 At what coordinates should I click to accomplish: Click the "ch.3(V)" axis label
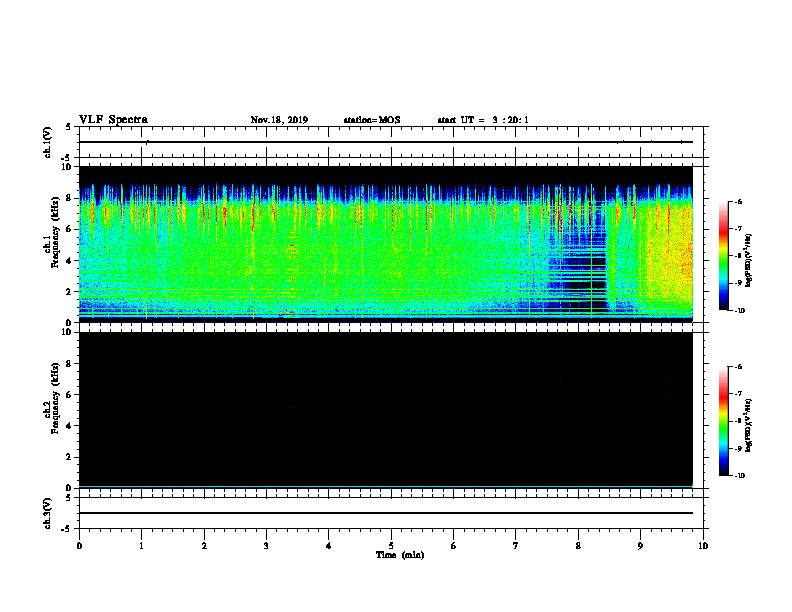pyautogui.click(x=47, y=513)
